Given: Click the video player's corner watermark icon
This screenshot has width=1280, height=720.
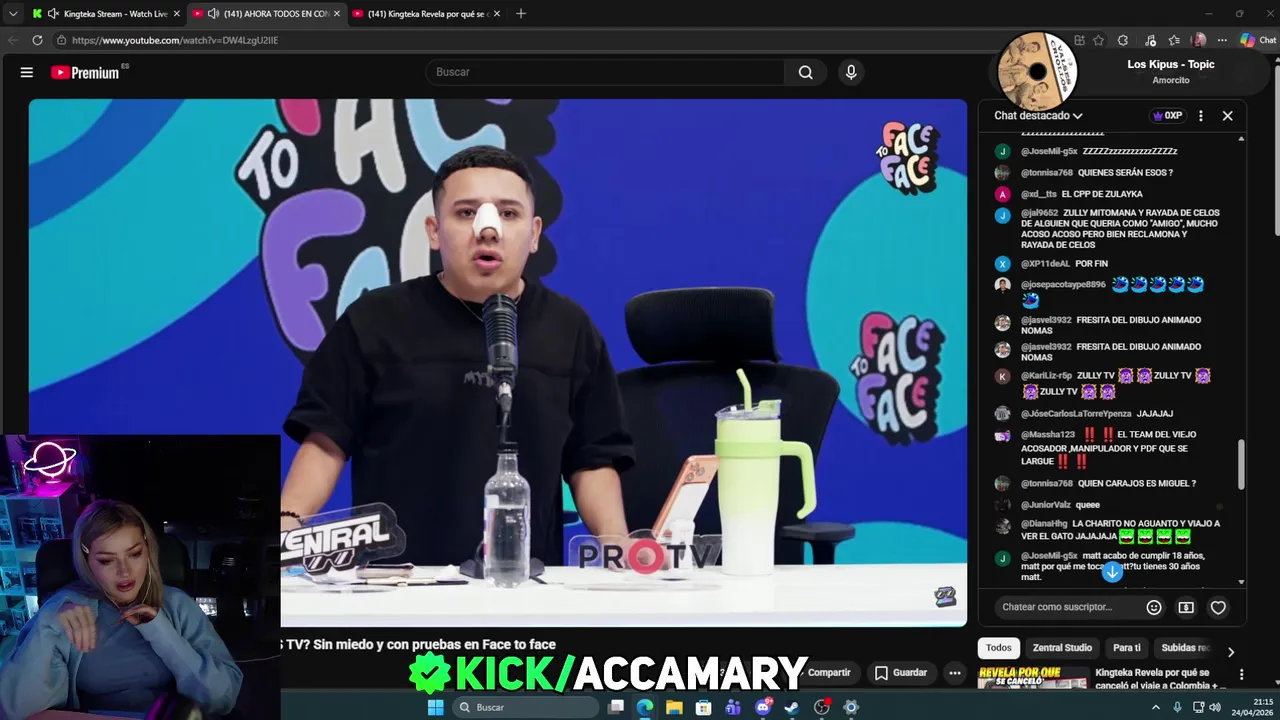Looking at the screenshot, I should pos(945,597).
